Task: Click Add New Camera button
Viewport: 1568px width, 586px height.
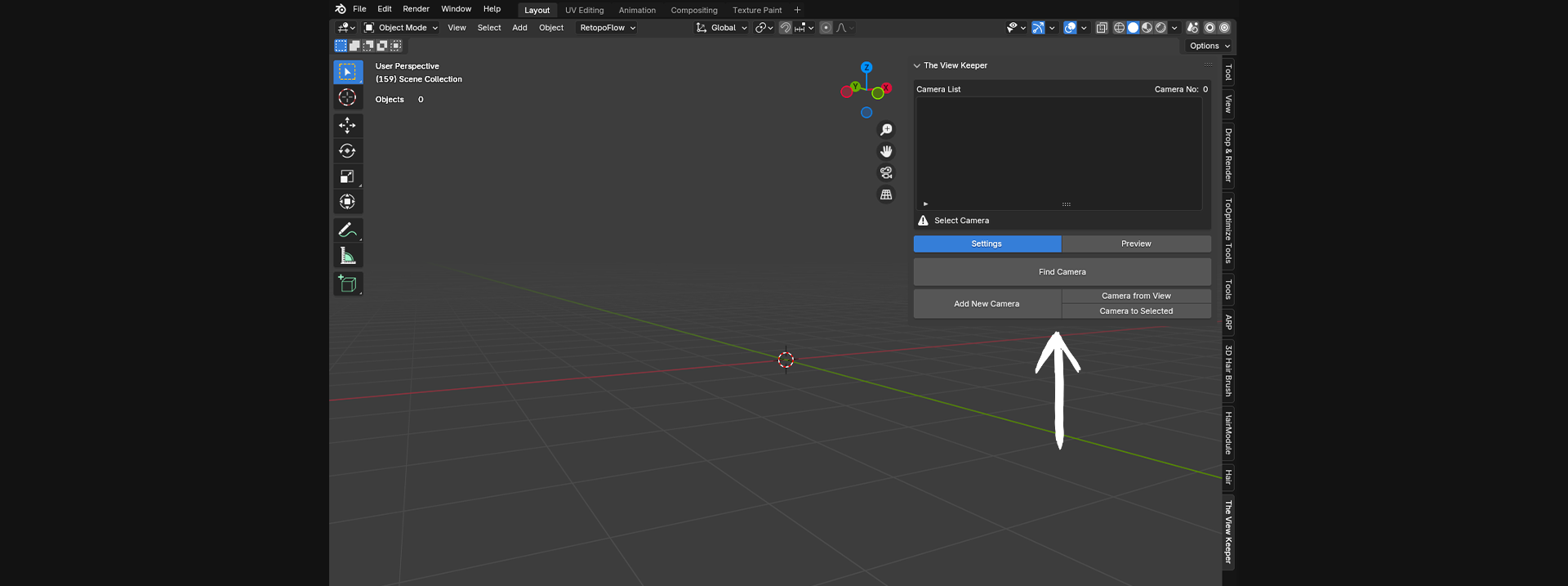Action: (x=987, y=304)
